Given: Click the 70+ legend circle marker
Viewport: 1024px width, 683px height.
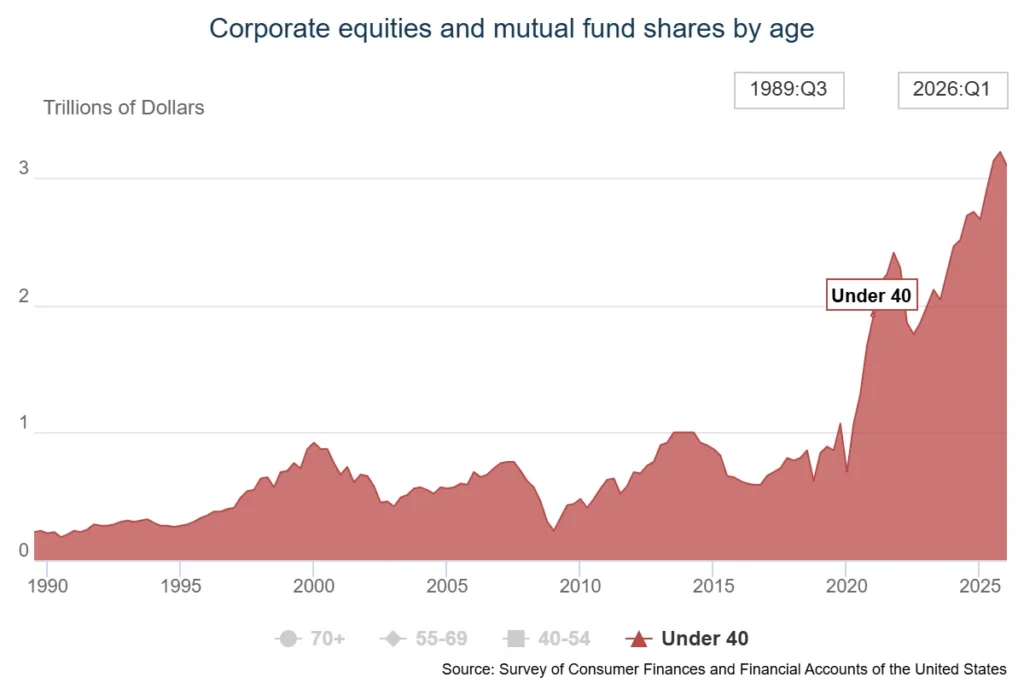Looking at the screenshot, I should [288, 638].
